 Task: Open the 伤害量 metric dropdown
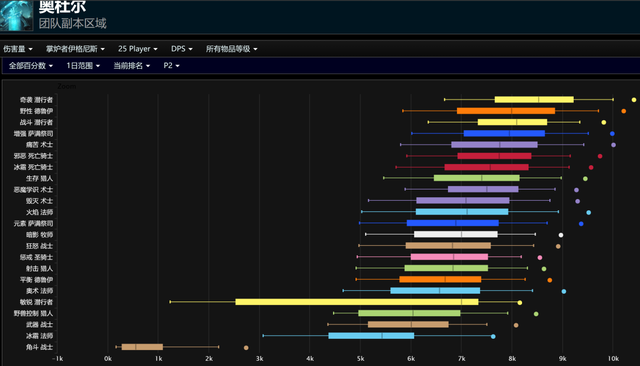18,49
